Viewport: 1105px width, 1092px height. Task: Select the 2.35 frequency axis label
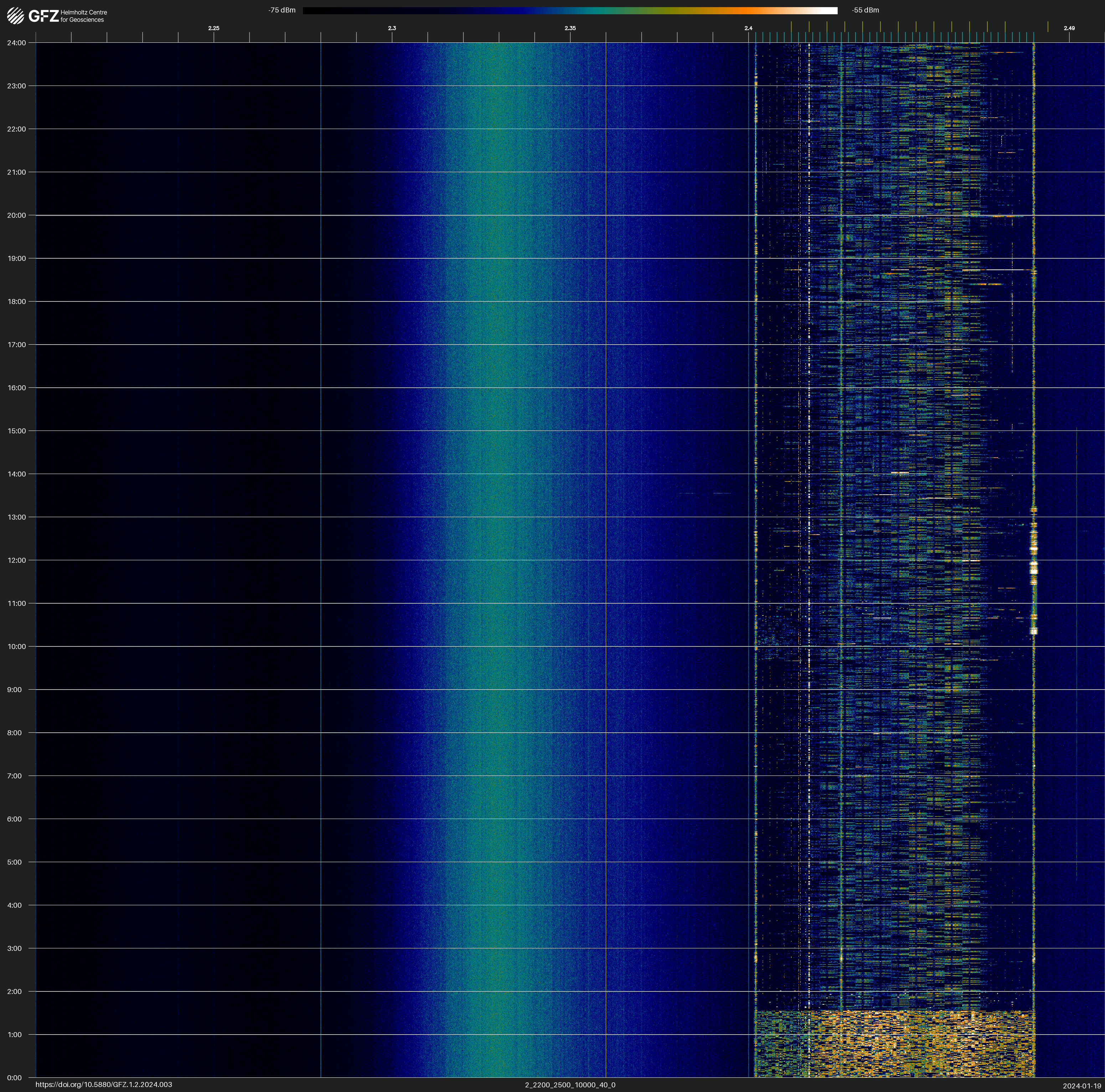coord(570,28)
